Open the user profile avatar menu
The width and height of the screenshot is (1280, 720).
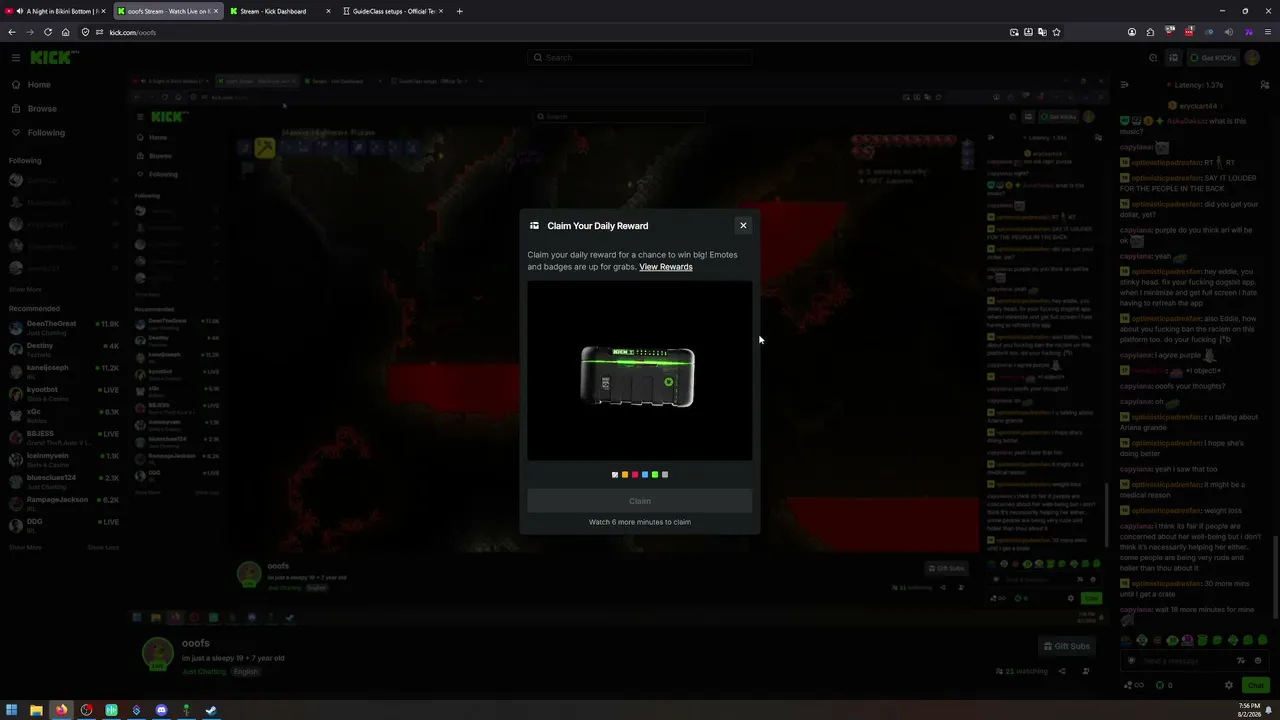(1252, 58)
